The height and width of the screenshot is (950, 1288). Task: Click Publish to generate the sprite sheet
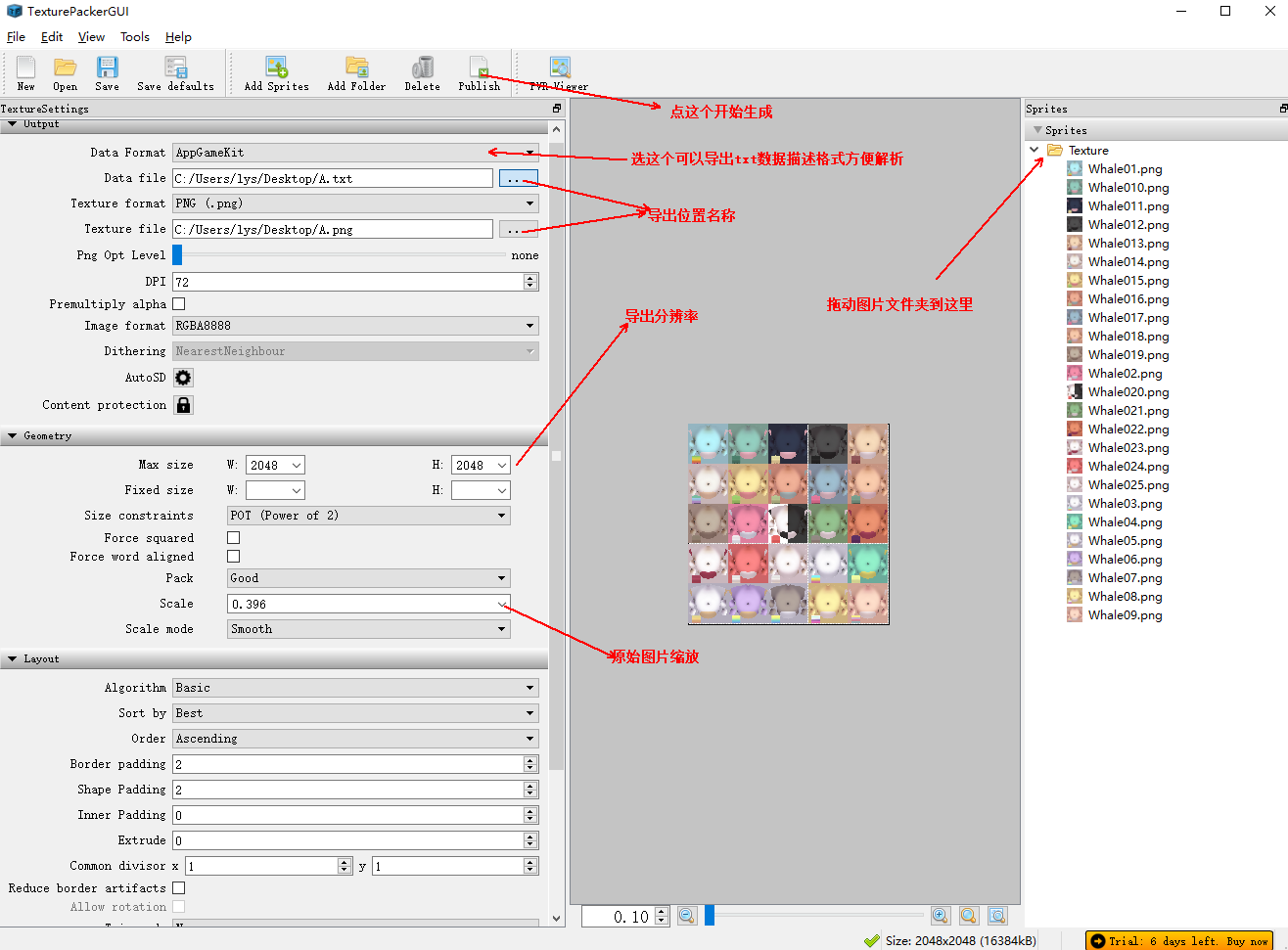click(479, 72)
